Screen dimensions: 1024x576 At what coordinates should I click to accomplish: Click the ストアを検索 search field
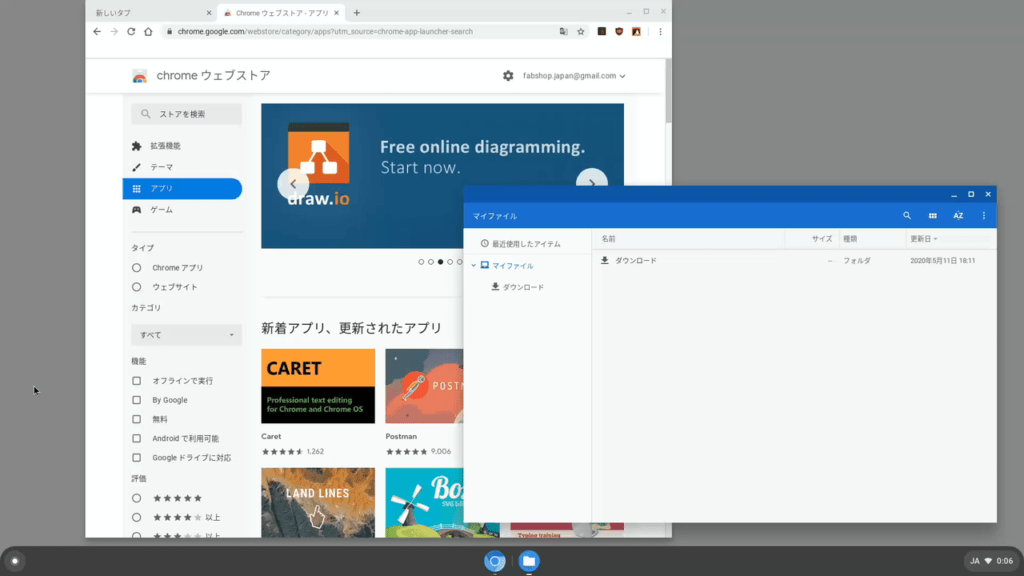[x=186, y=114]
